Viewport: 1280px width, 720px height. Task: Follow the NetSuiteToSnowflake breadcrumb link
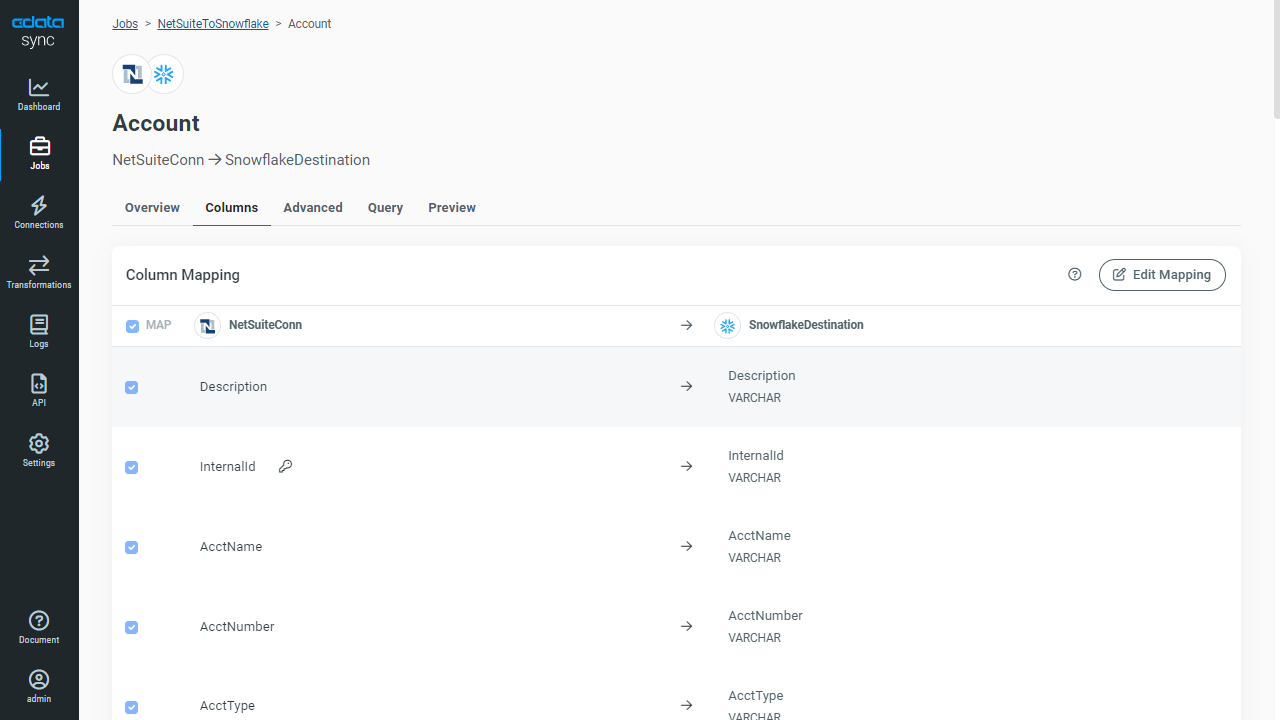[213, 24]
